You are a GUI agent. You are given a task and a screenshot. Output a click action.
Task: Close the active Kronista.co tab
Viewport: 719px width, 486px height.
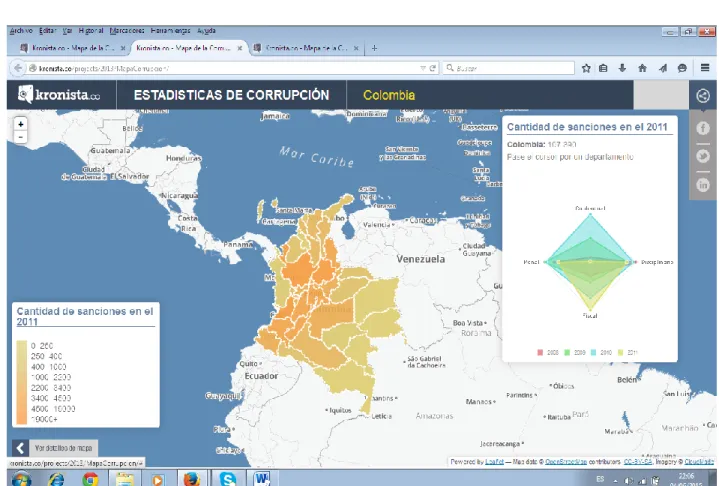point(239,48)
